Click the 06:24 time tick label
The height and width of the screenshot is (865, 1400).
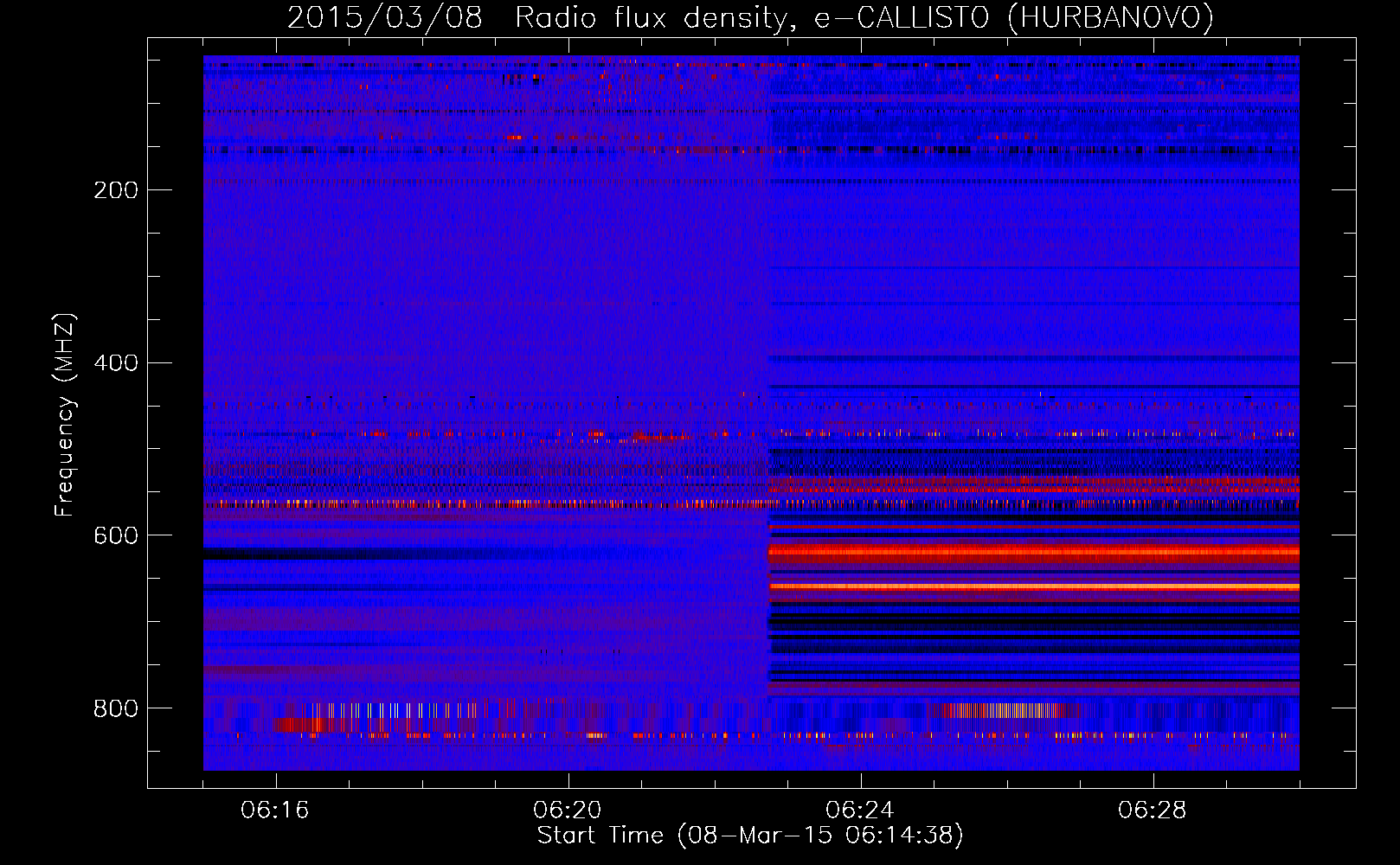tap(859, 811)
